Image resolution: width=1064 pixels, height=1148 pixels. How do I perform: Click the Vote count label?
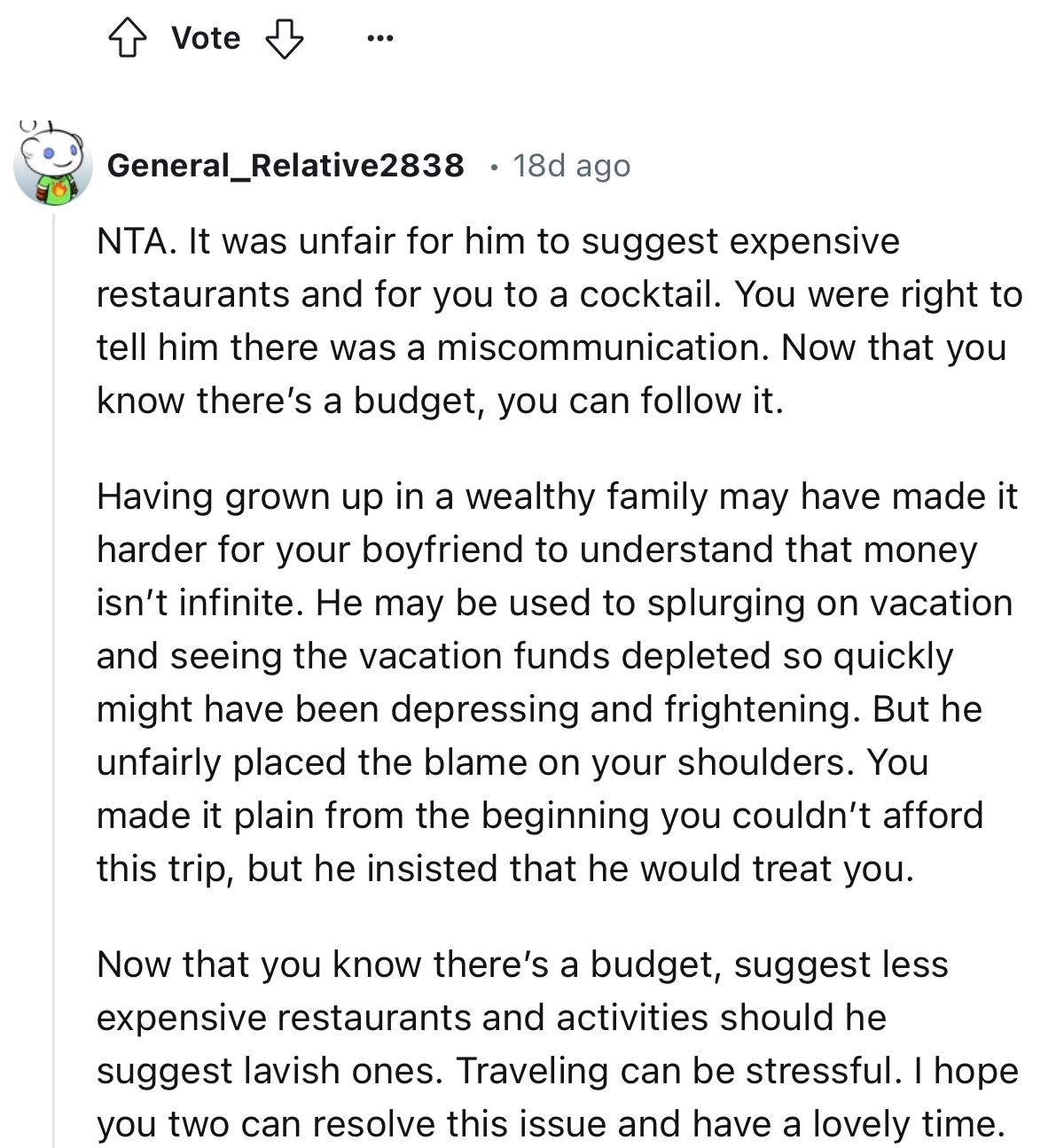(206, 37)
